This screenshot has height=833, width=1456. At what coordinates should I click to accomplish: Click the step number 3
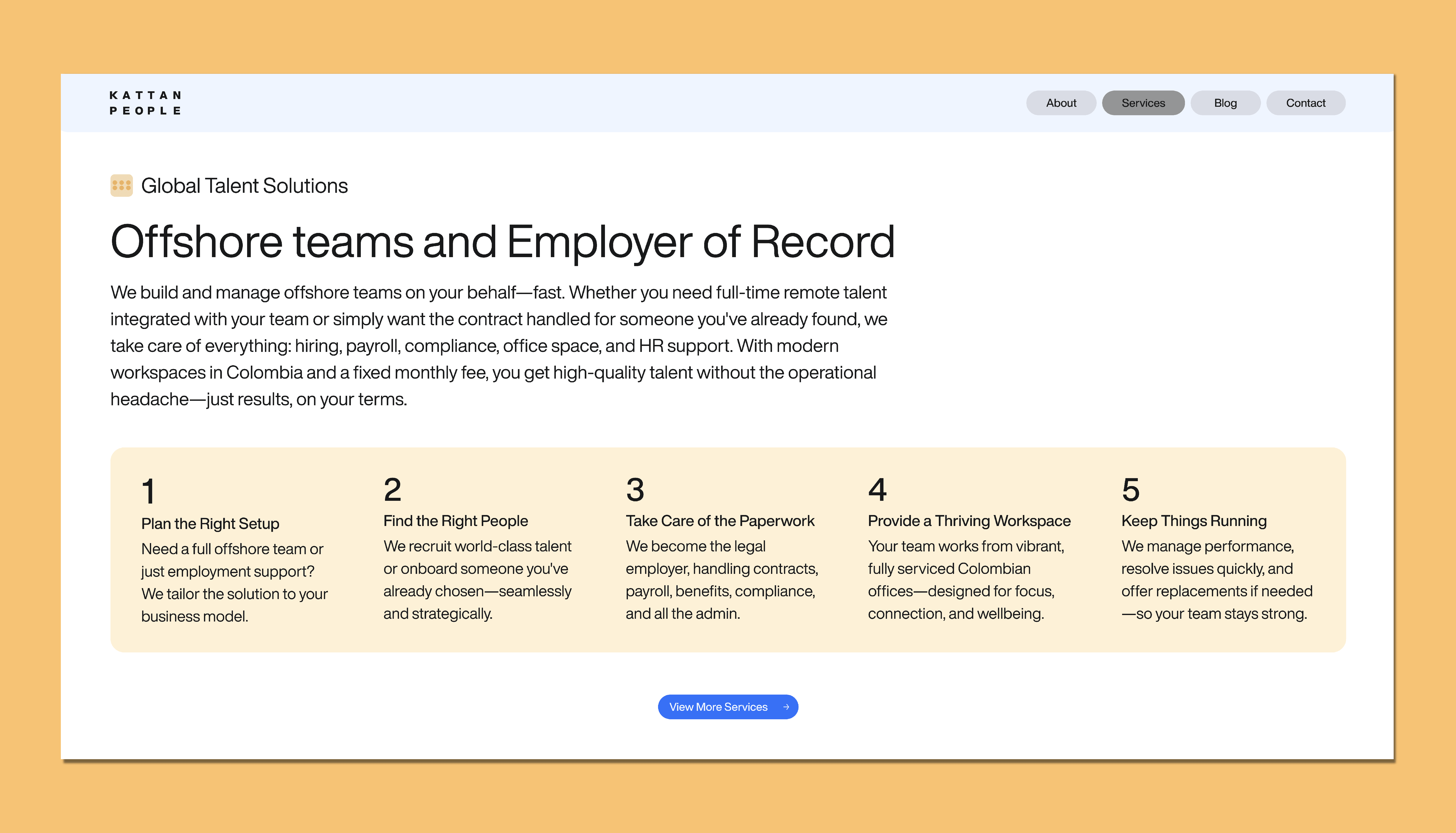coord(635,490)
